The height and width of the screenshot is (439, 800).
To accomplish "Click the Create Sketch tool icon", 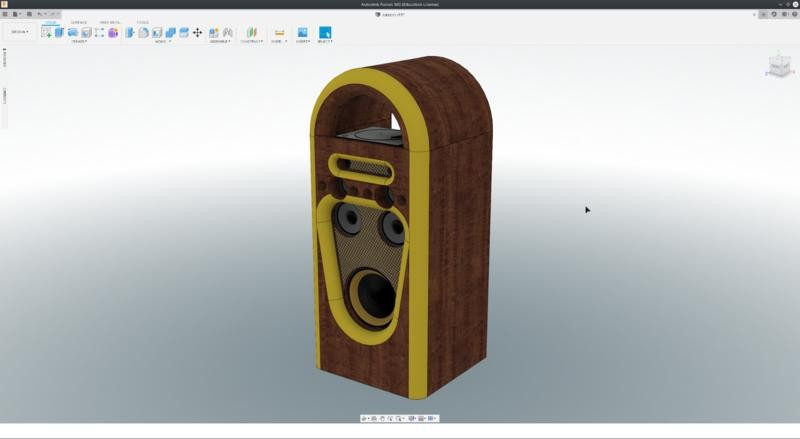I will [x=46, y=33].
